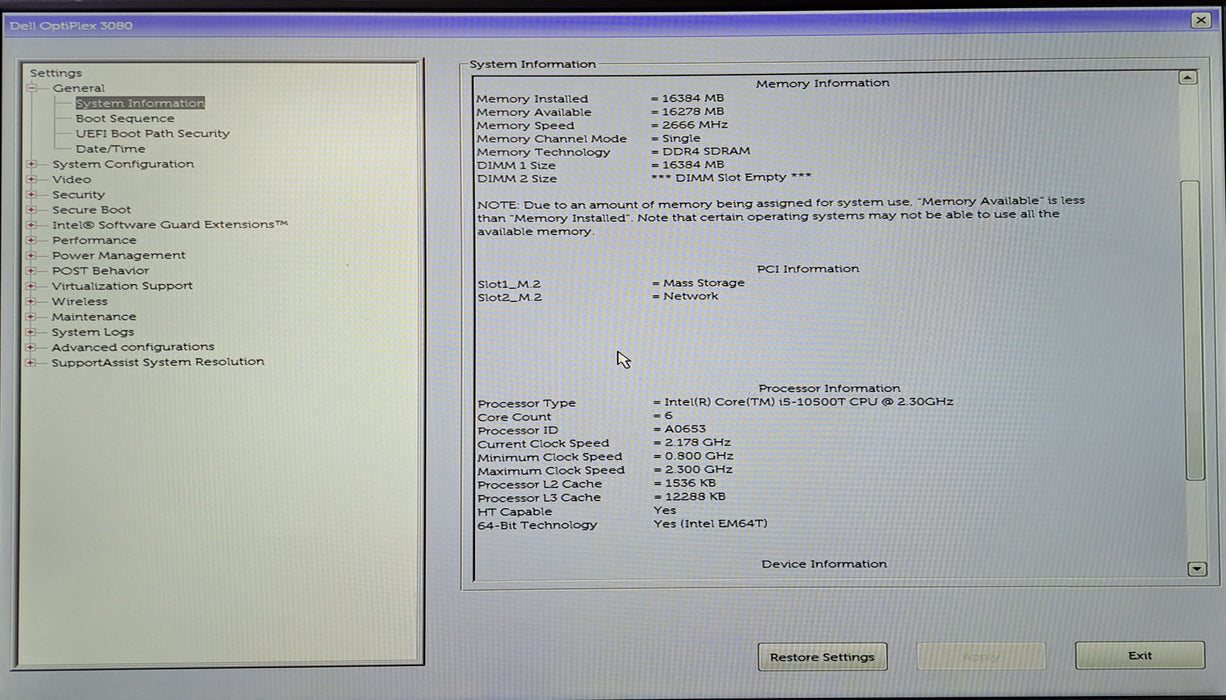Expand Intel Software Guard Extensions node
1226x700 pixels.
pyautogui.click(x=33, y=225)
